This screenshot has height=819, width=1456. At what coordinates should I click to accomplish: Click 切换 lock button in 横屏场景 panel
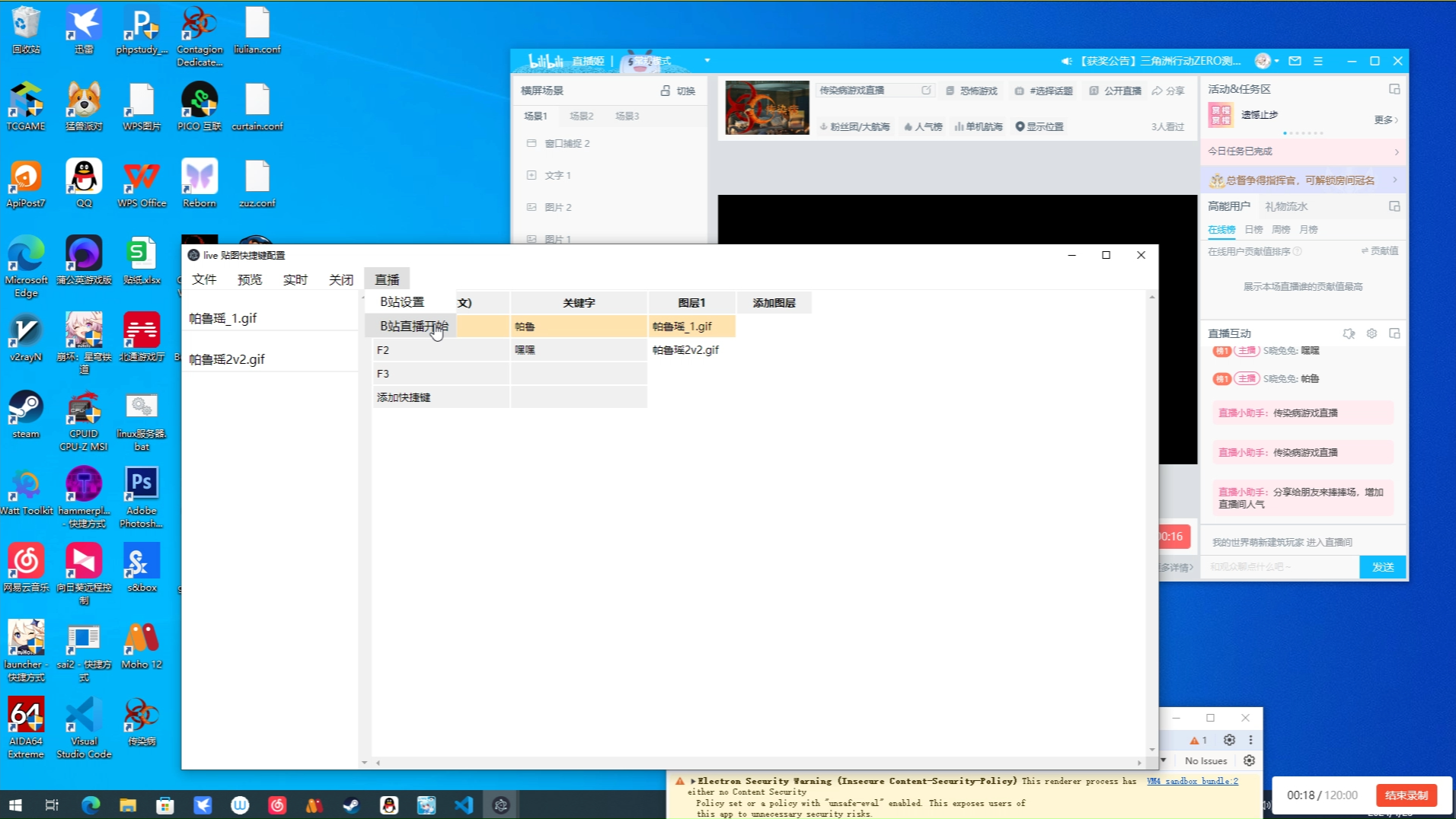tap(678, 91)
